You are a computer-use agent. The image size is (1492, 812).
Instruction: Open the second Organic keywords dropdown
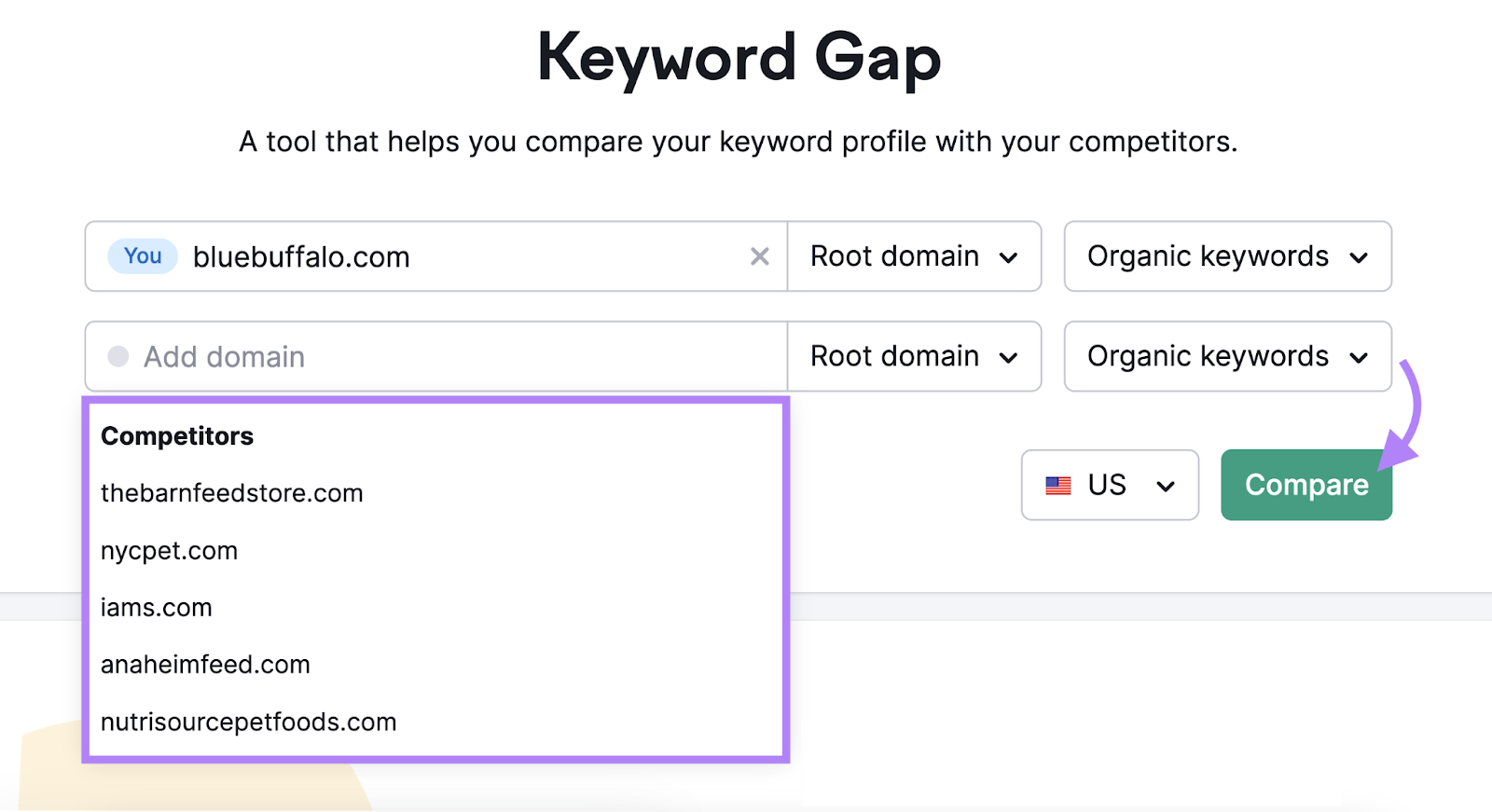(x=1226, y=356)
